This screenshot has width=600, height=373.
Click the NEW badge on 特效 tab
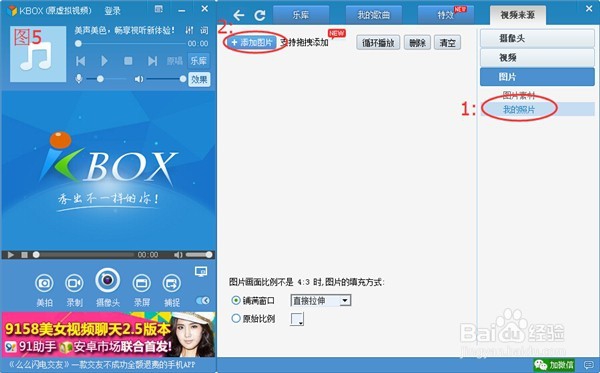[x=460, y=9]
